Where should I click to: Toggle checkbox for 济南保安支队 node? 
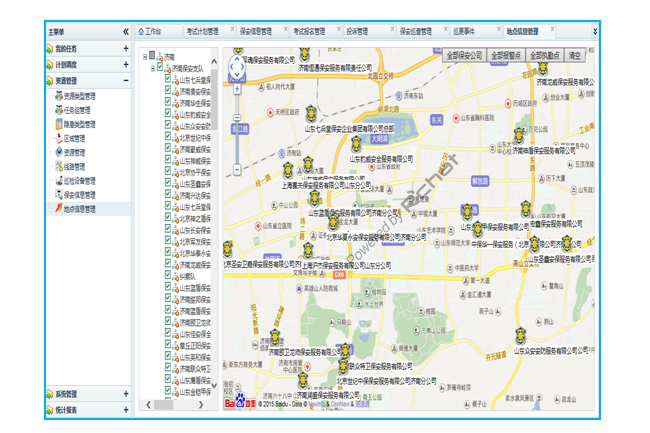159,67
